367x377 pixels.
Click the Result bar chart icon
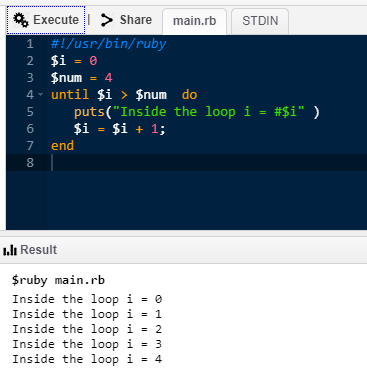pyautogui.click(x=10, y=250)
